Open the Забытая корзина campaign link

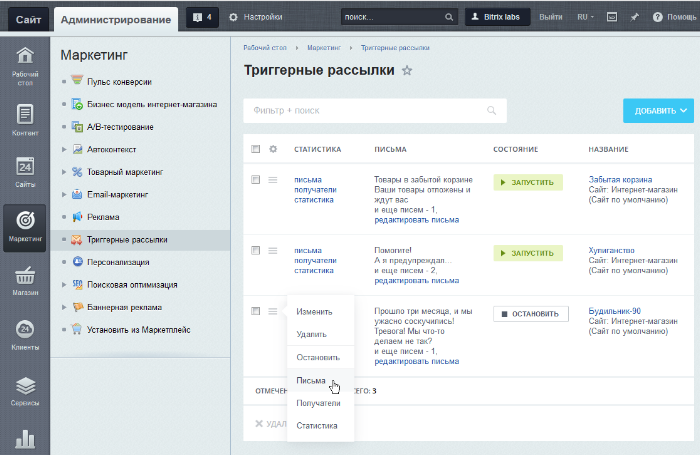tap(620, 179)
